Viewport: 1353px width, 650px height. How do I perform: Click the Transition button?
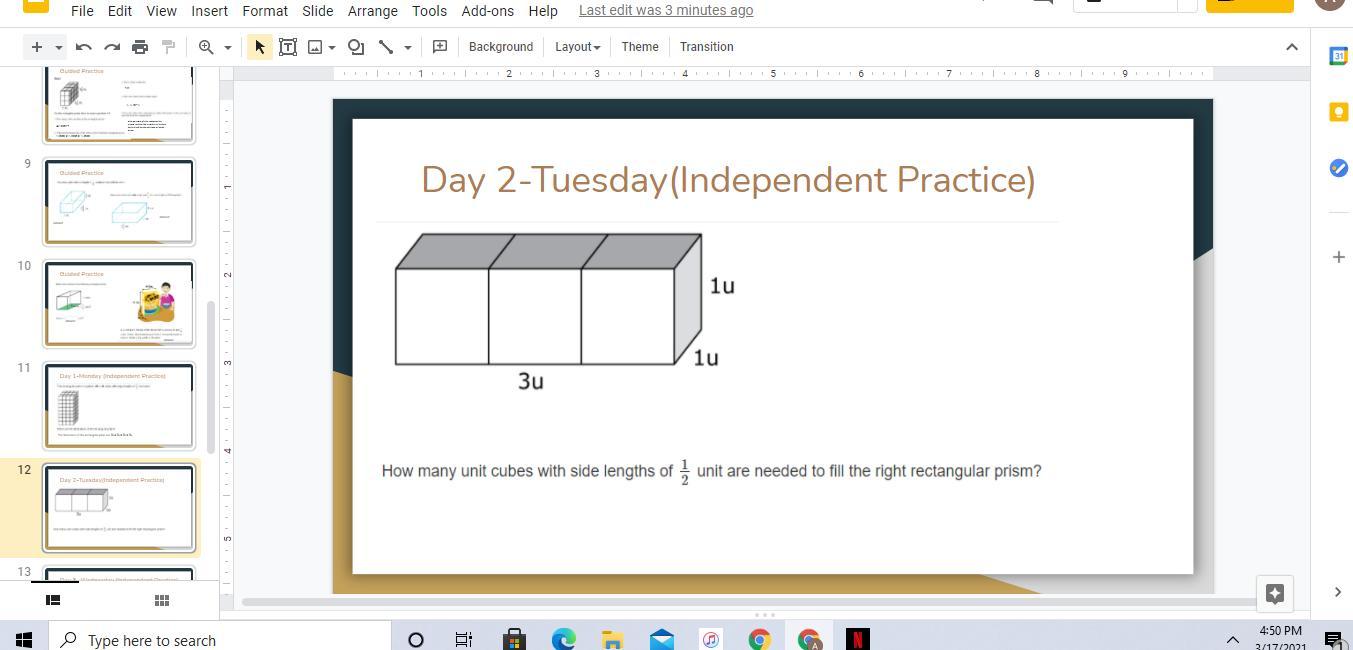tap(707, 47)
